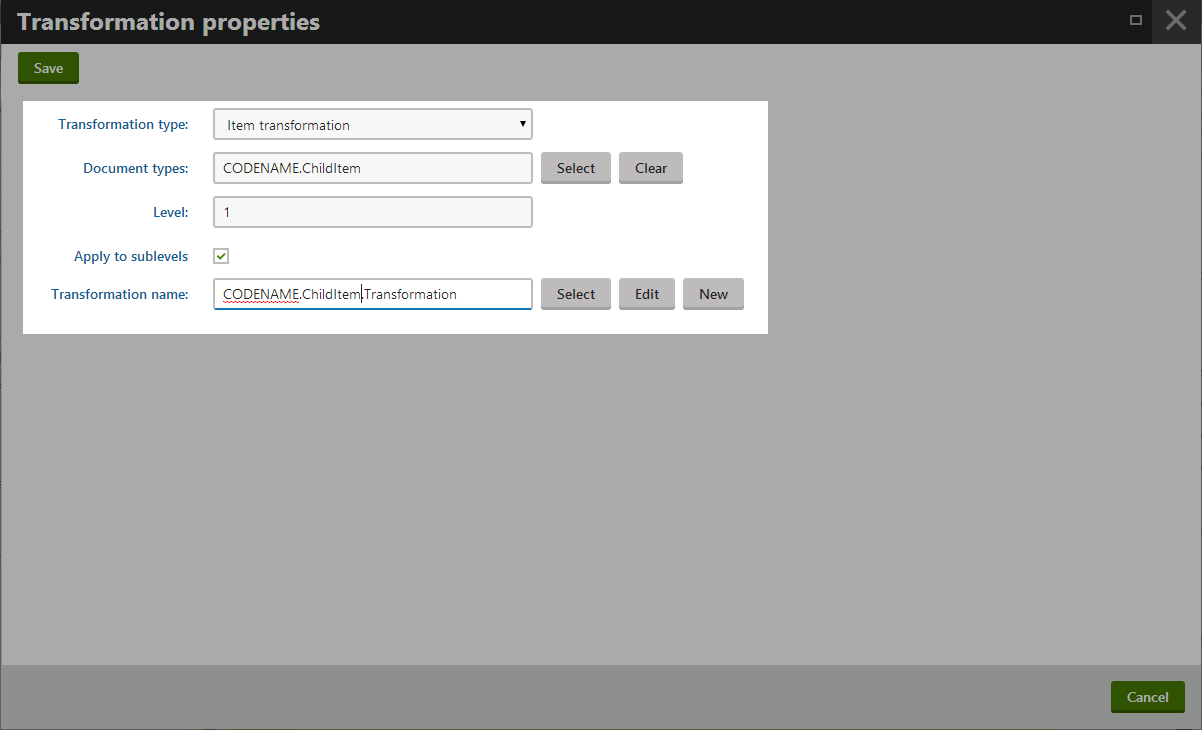Open the Transformation type dropdown
Image resolution: width=1202 pixels, height=730 pixels.
373,124
